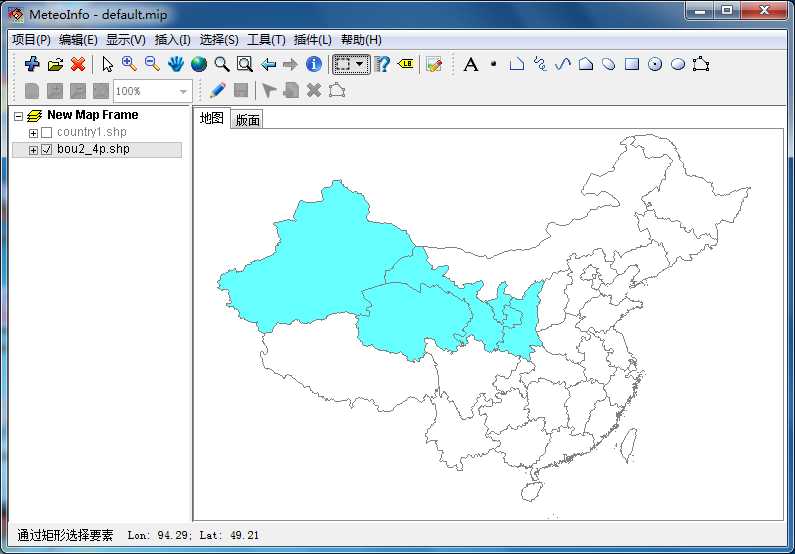The height and width of the screenshot is (554, 795).
Task: Select the arrow pointer tool
Action: 107,64
